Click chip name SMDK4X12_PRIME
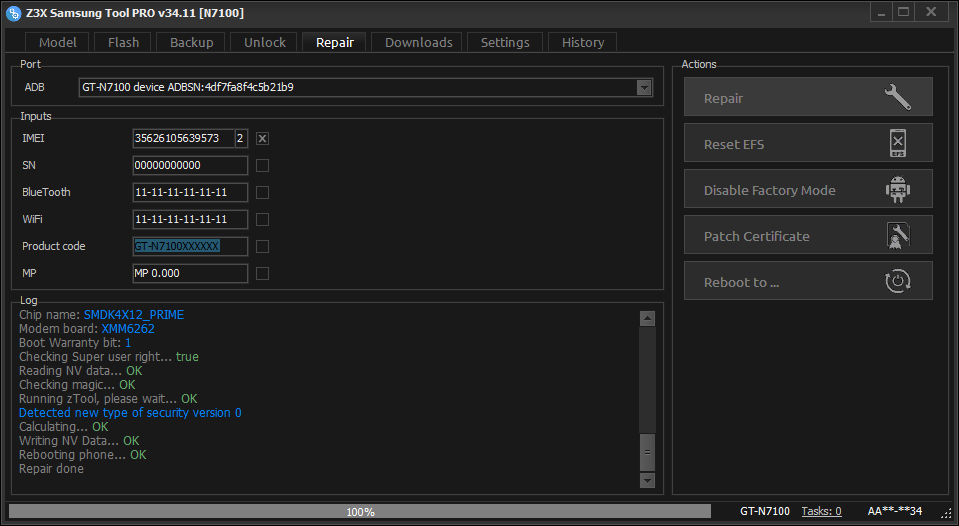Image resolution: width=959 pixels, height=526 pixels. click(x=134, y=314)
